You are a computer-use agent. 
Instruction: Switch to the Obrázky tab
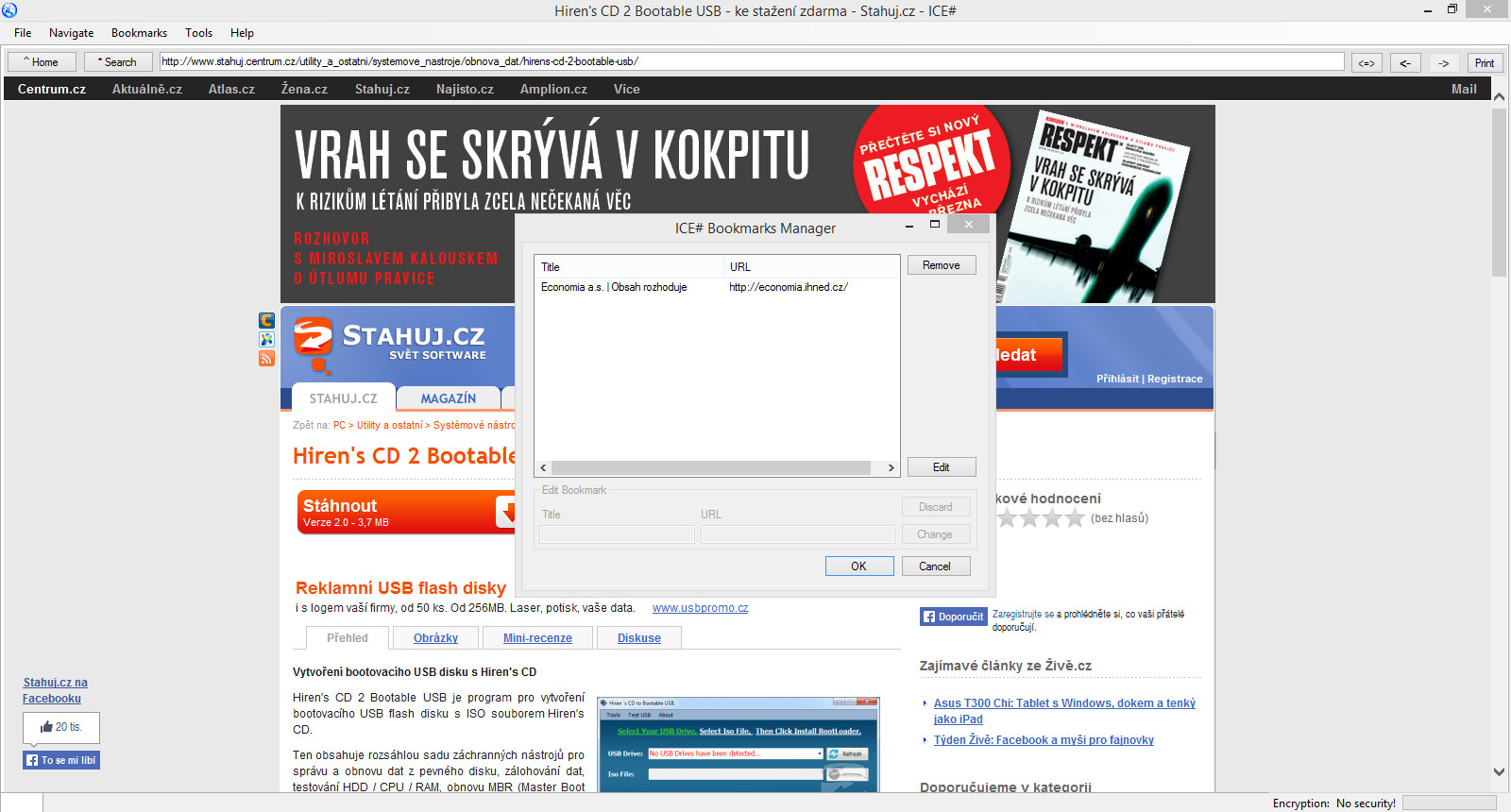click(x=435, y=638)
